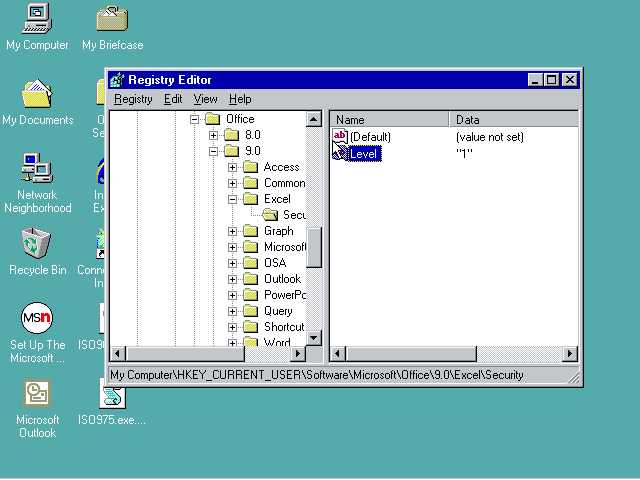Open the View menu
Viewport: 640px width, 480px height.
click(205, 99)
